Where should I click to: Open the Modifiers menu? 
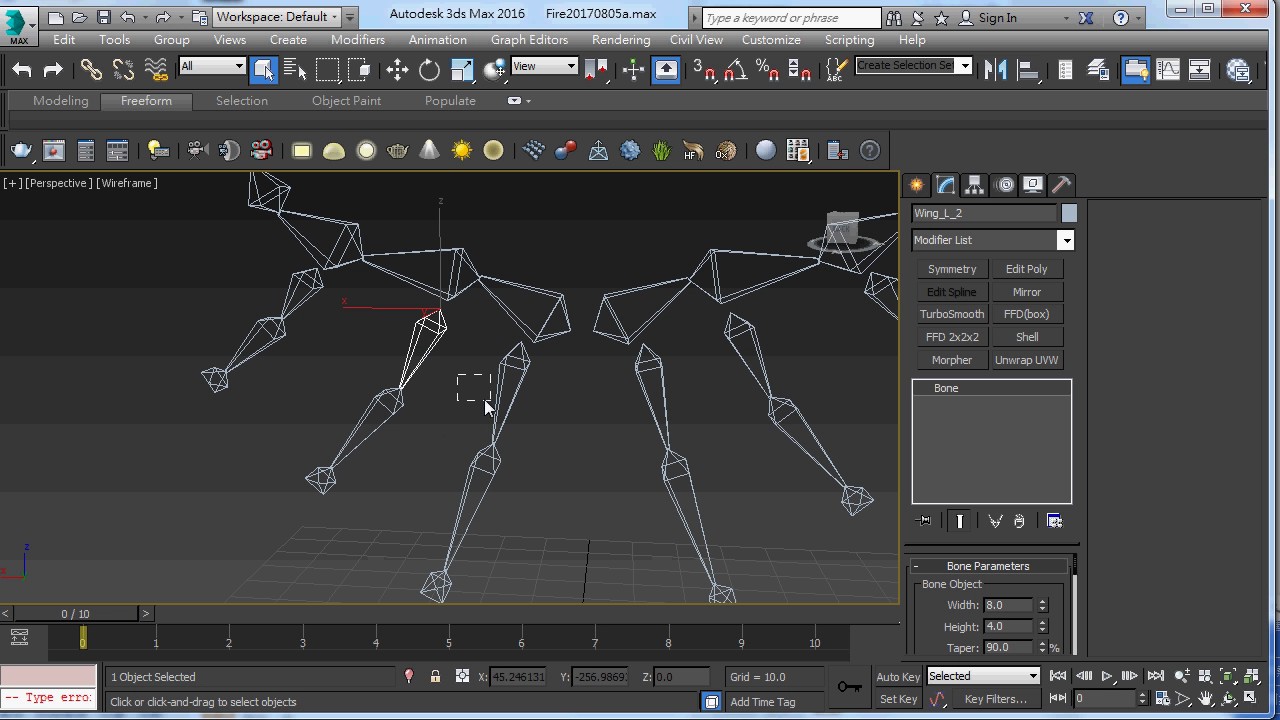pyautogui.click(x=357, y=40)
